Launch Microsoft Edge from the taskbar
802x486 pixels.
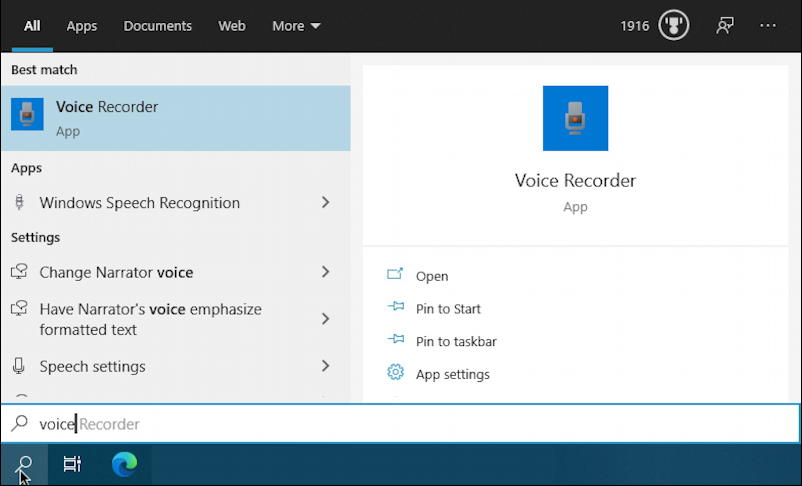(x=124, y=464)
